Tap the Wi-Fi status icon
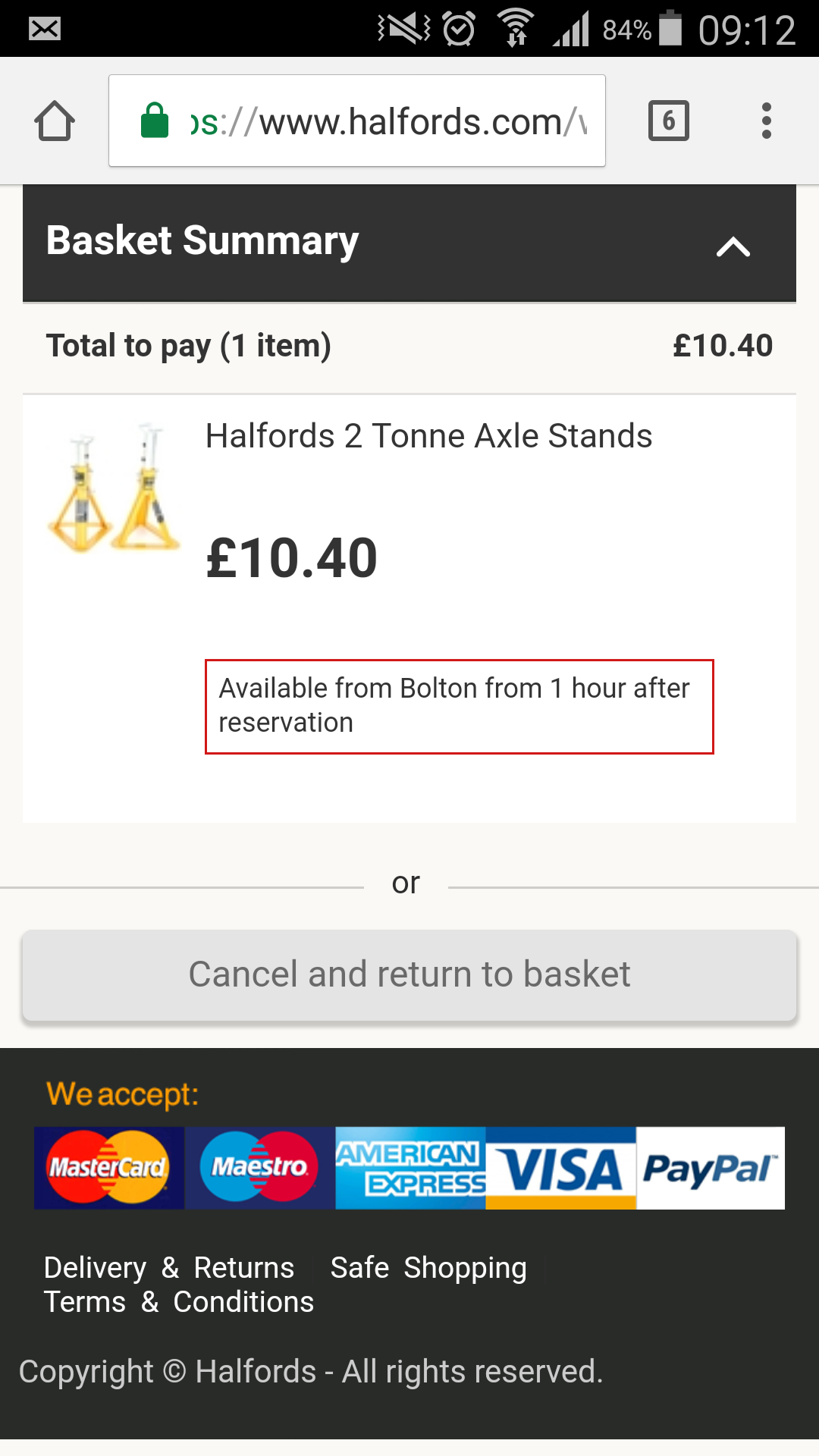The width and height of the screenshot is (819, 1456). click(516, 29)
